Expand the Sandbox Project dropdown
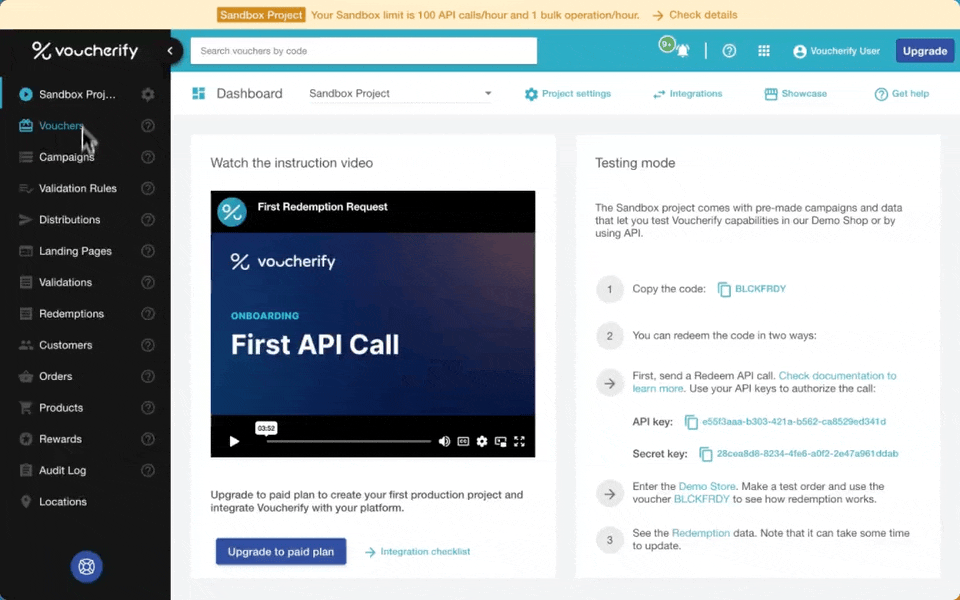The image size is (960, 600). tap(400, 94)
